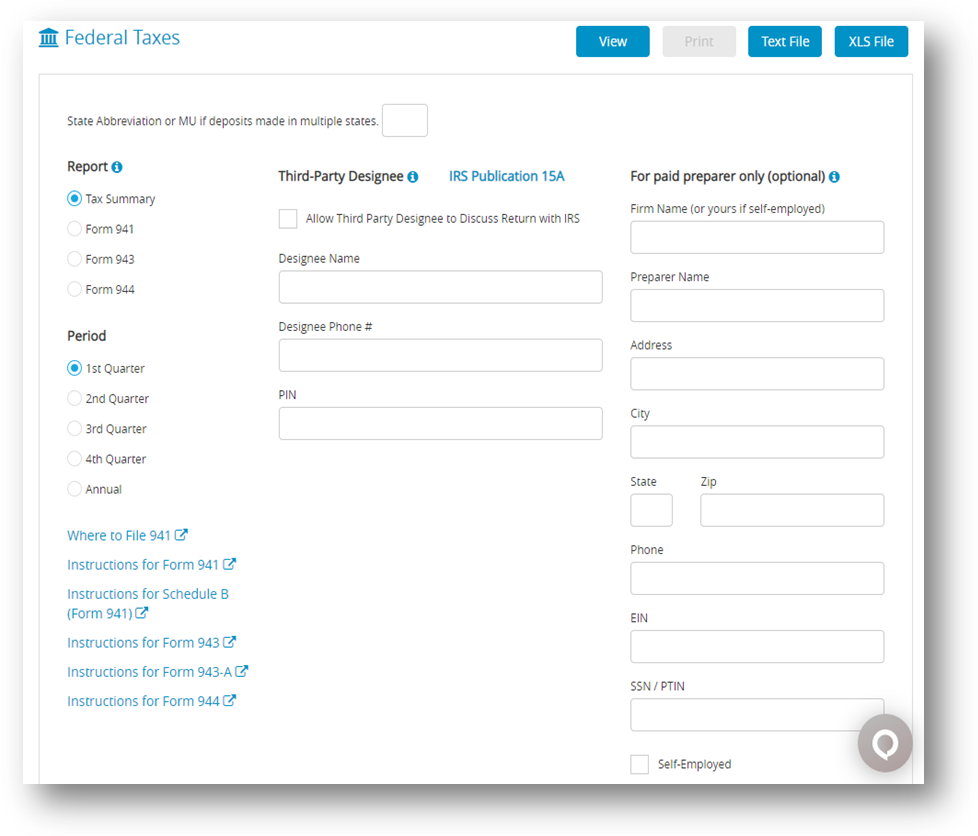Viewport: 978px width, 836px height.
Task: Click the View button
Action: coord(612,41)
